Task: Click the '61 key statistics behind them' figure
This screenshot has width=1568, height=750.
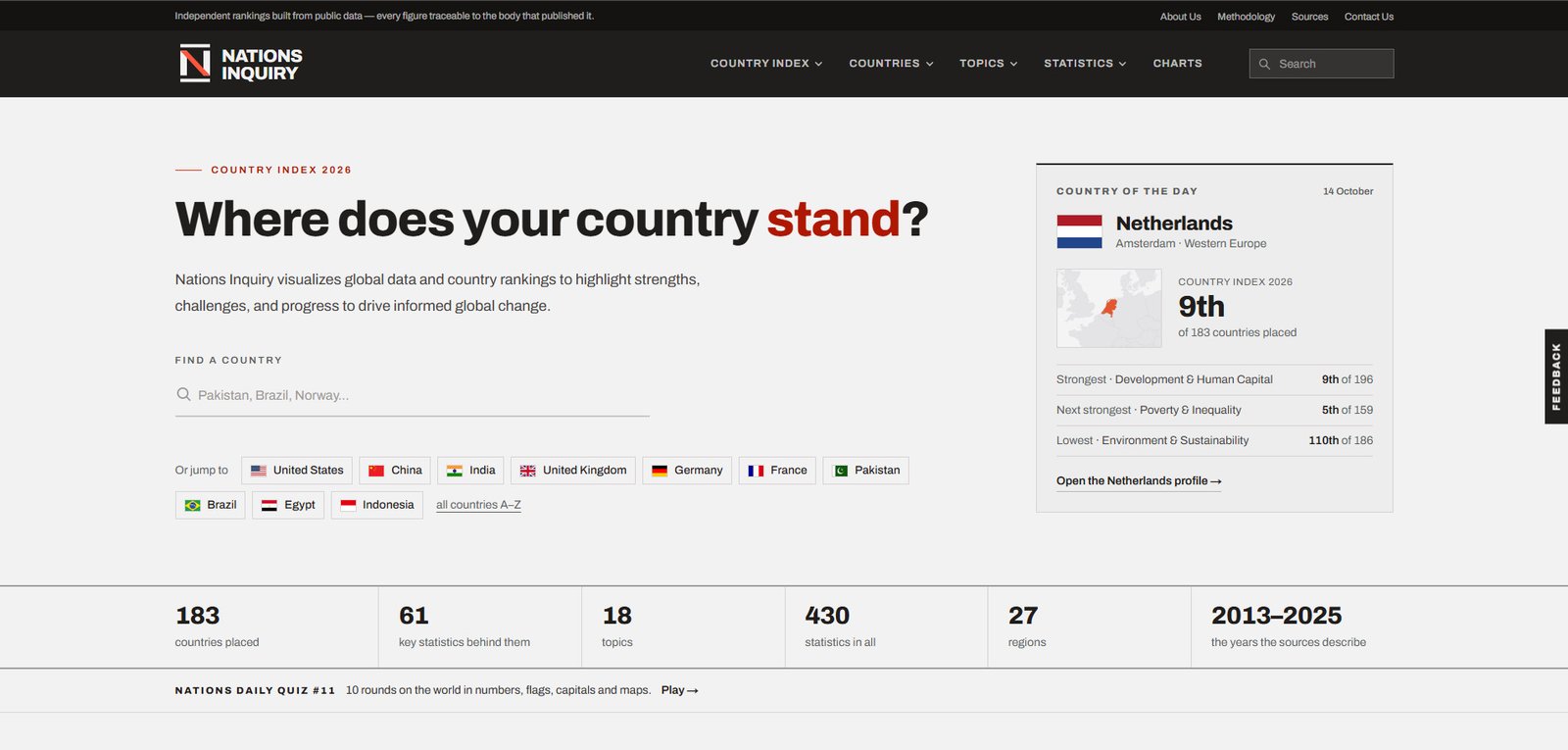Action: click(465, 626)
